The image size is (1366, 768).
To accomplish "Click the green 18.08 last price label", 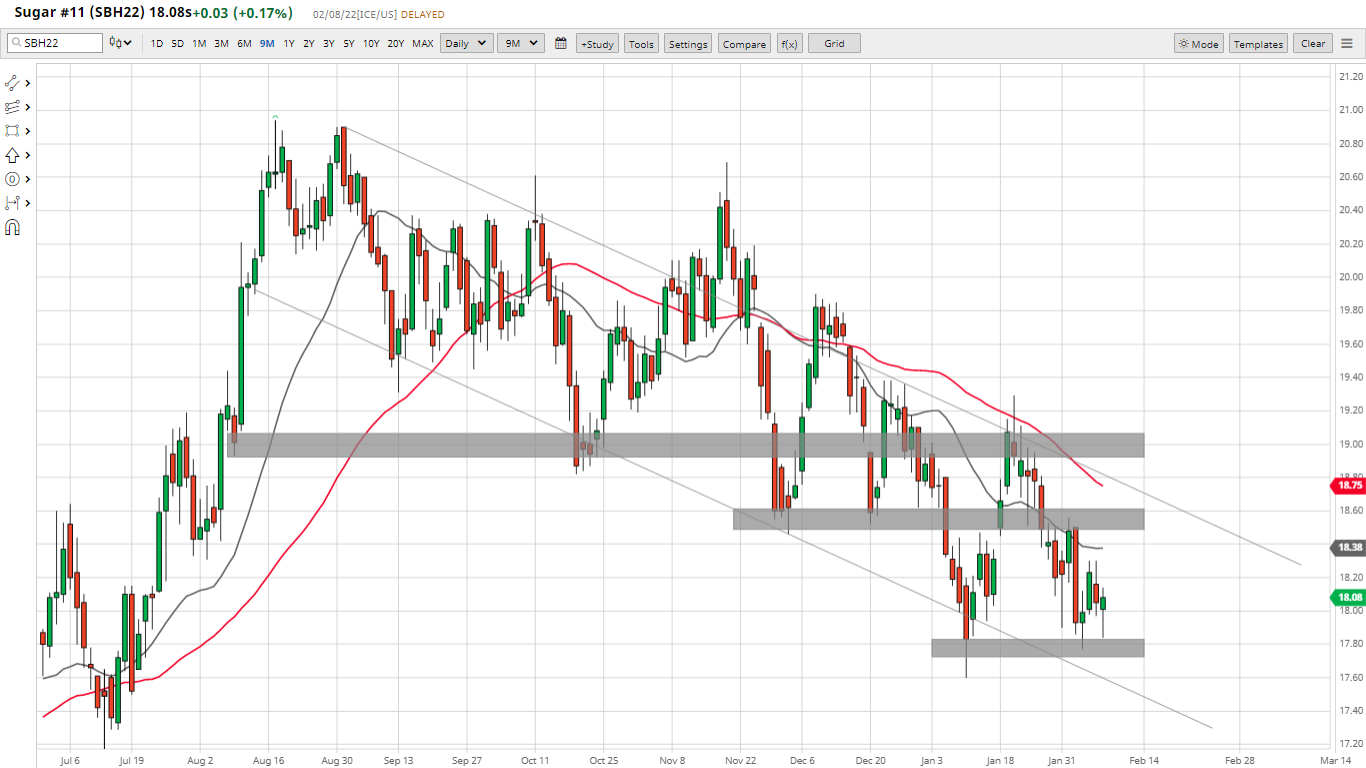I will coord(1346,597).
